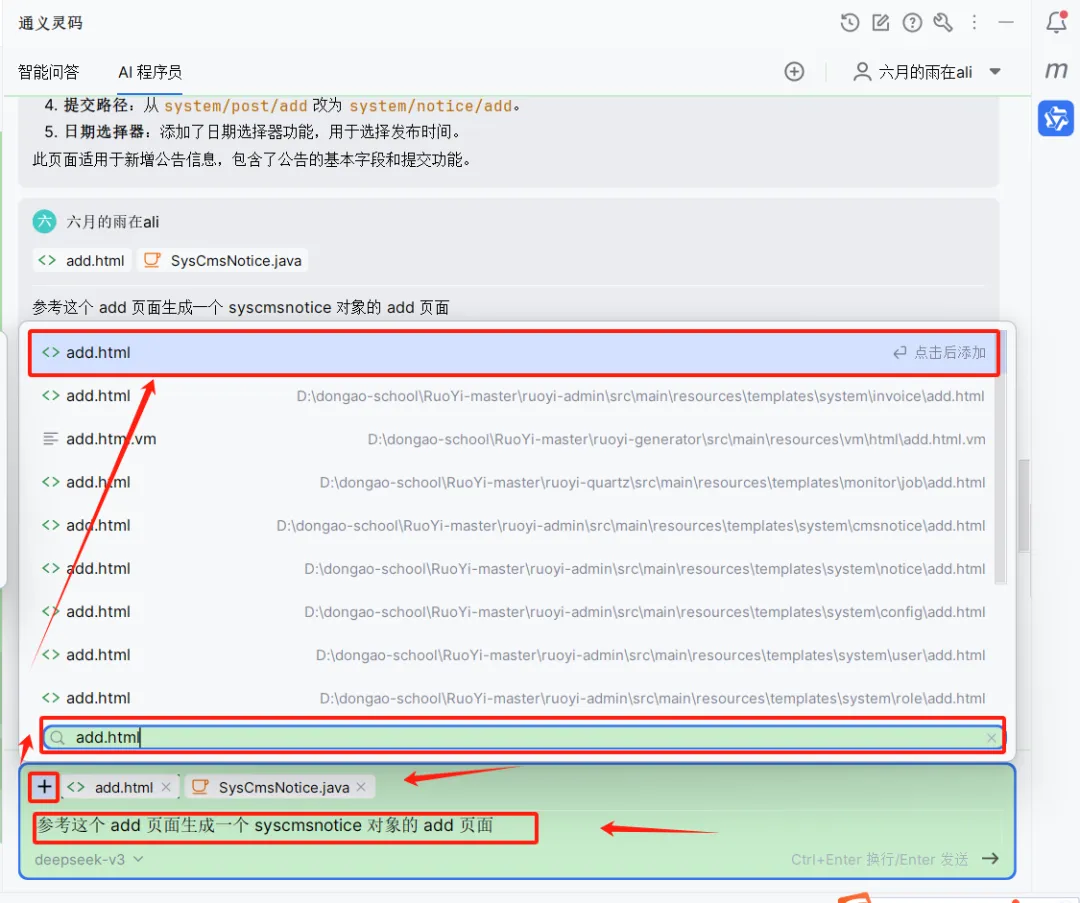Open the 六月的雨在ali account dropdown
This screenshot has width=1080, height=903.
tap(926, 72)
